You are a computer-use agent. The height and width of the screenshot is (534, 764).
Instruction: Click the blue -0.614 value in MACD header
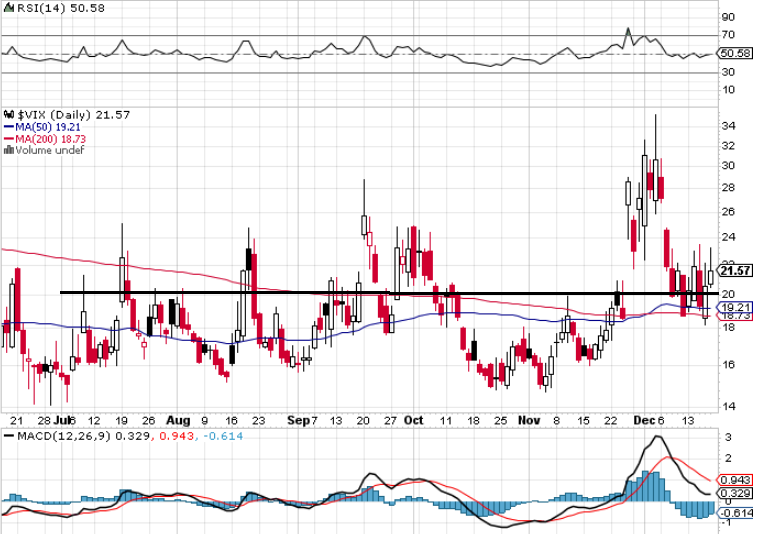pyautogui.click(x=222, y=436)
